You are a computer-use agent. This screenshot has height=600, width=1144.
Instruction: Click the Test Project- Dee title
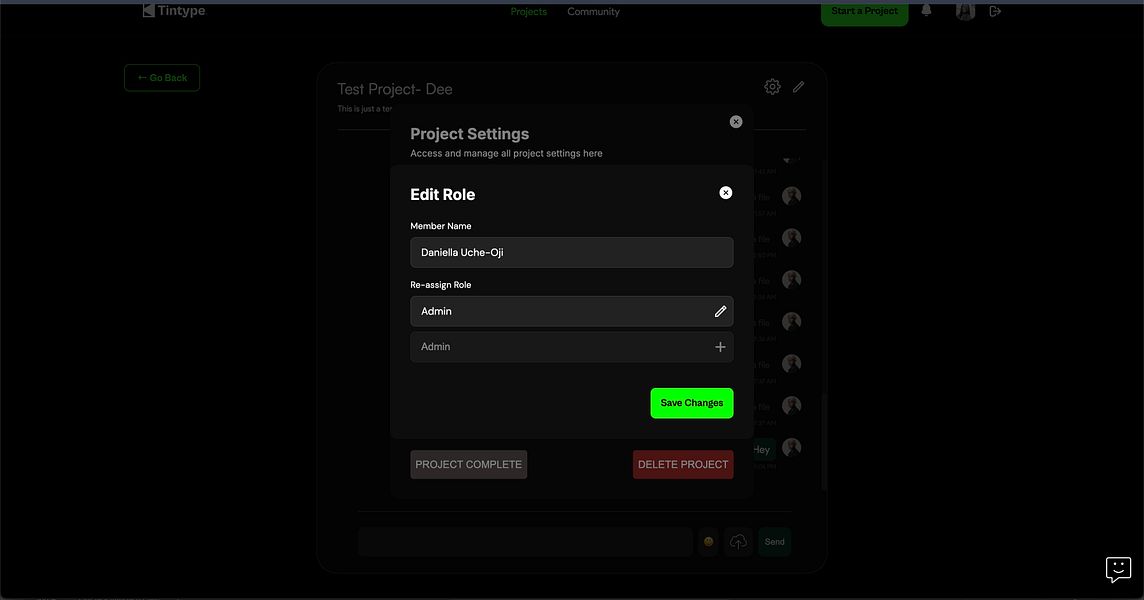[395, 89]
